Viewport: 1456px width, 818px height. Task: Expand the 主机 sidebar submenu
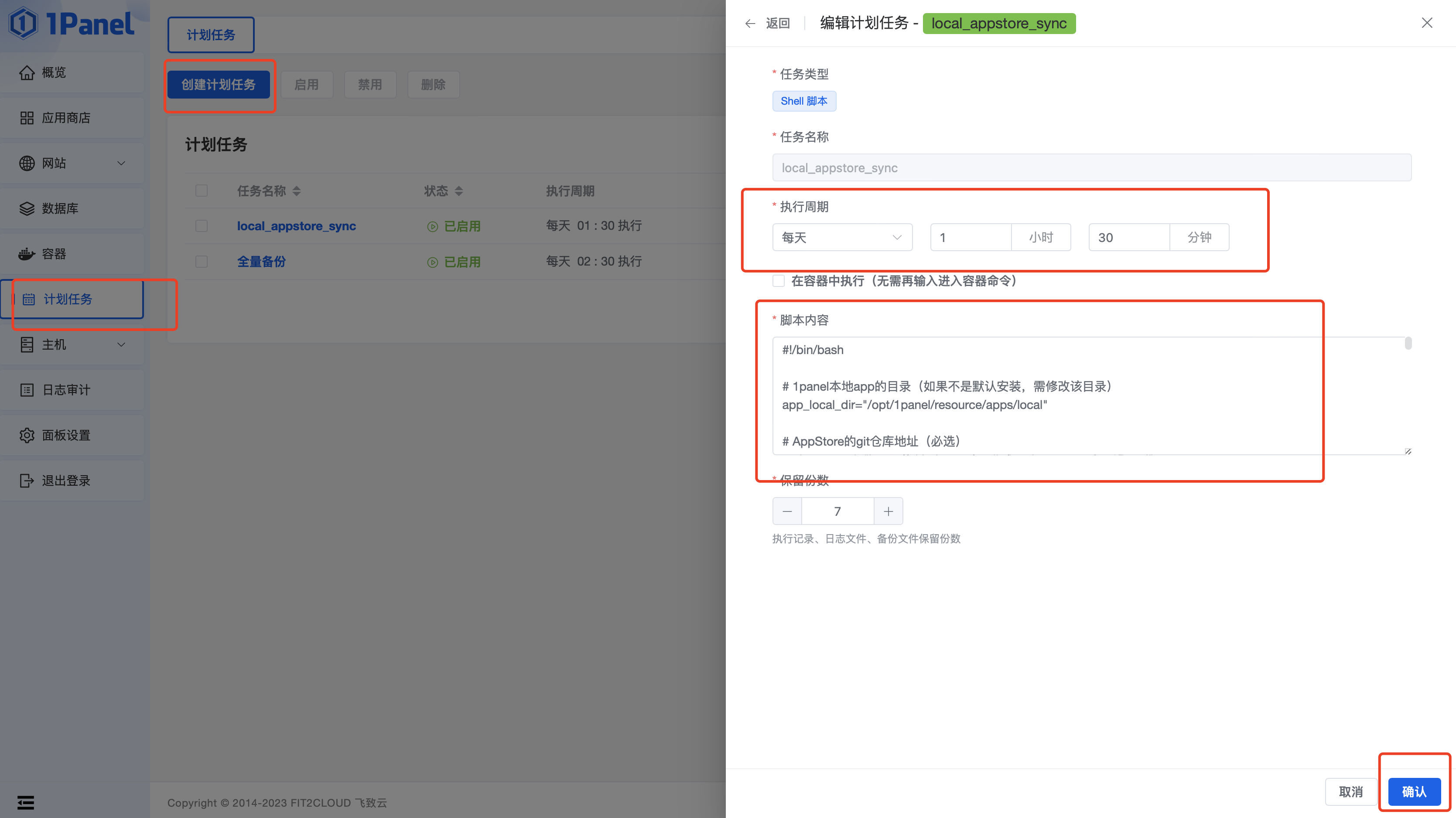121,344
